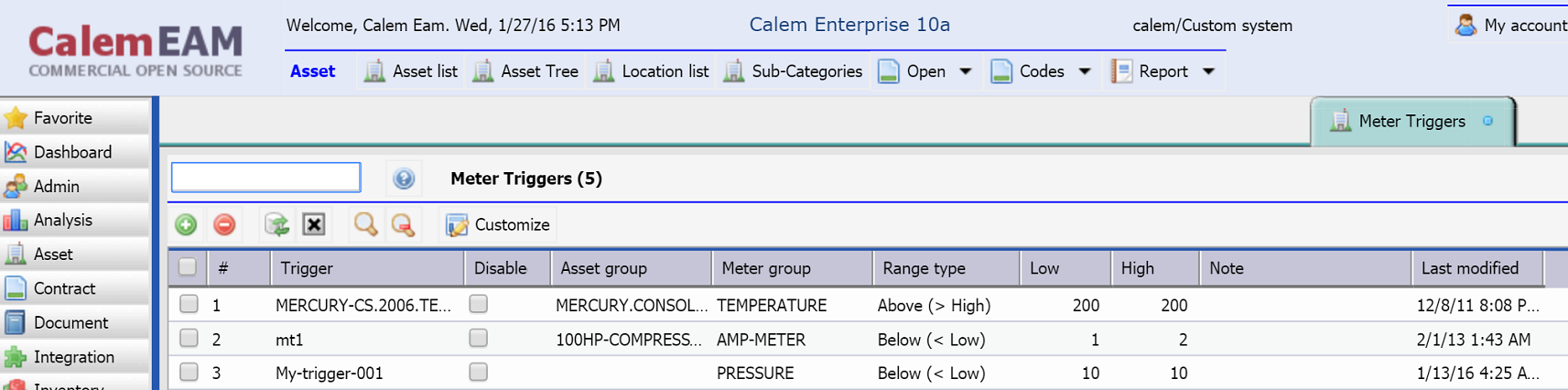Click trigger name My-trigger-001
Viewport: 1568px width, 390px height.
coord(330,374)
